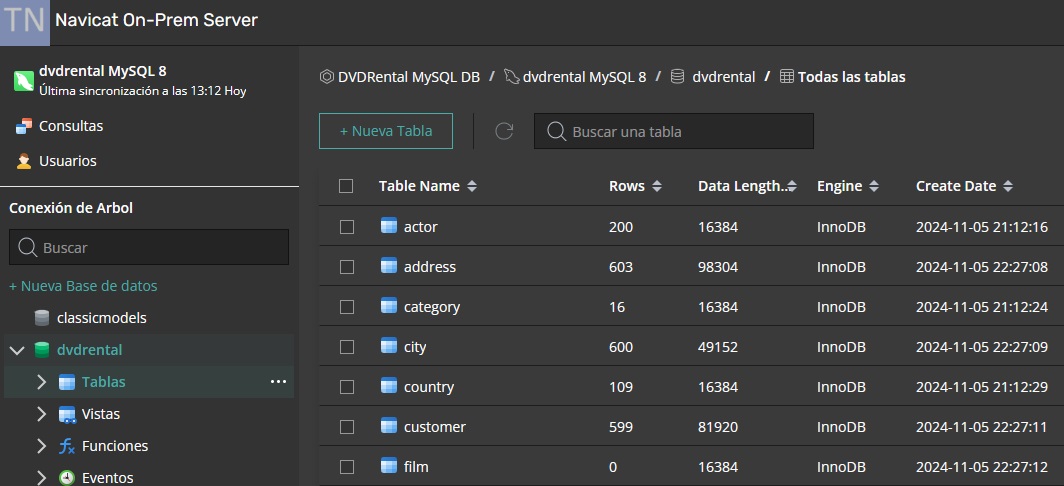
Task: Expand the Funciones tree node
Action: 41,446
